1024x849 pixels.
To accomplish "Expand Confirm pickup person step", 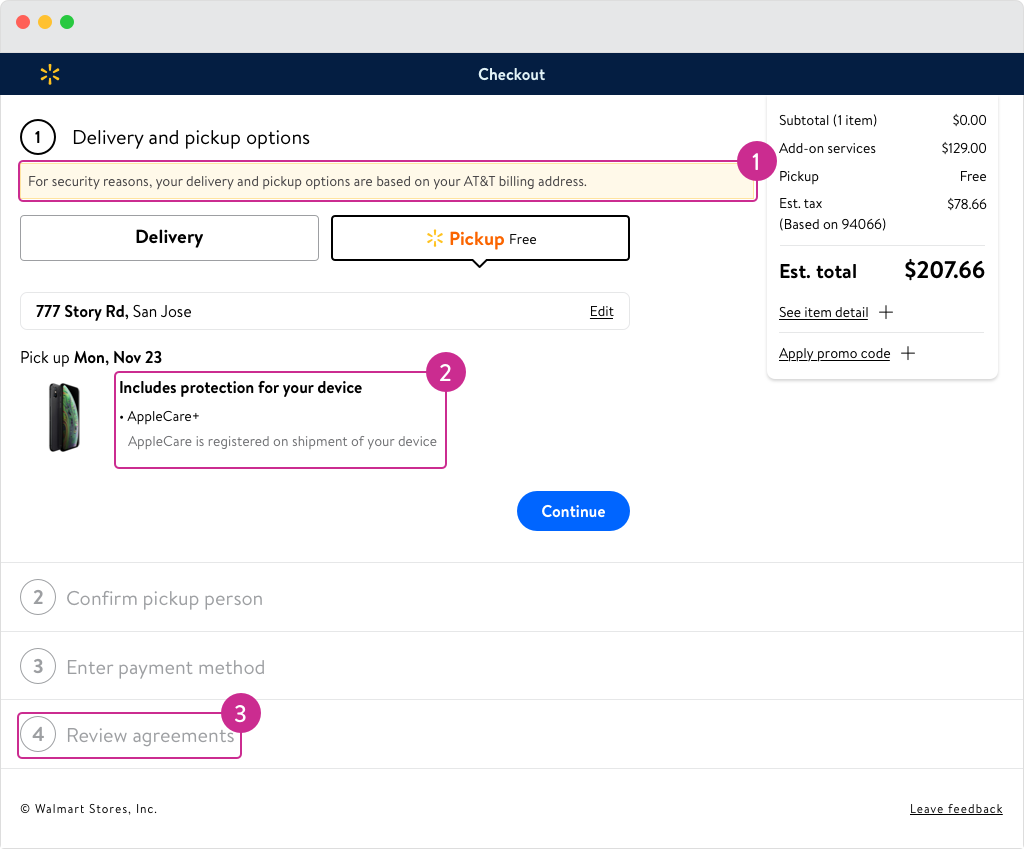I will (x=164, y=599).
